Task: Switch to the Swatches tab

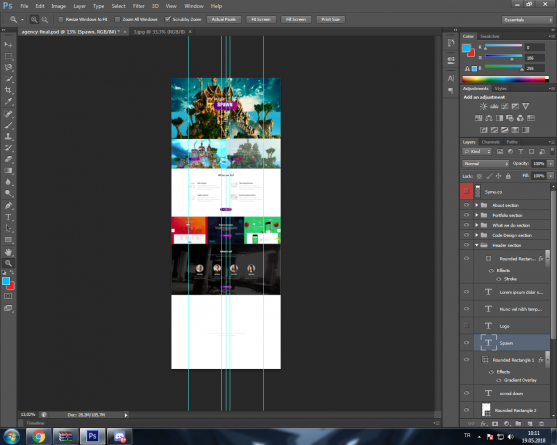Action: click(490, 36)
